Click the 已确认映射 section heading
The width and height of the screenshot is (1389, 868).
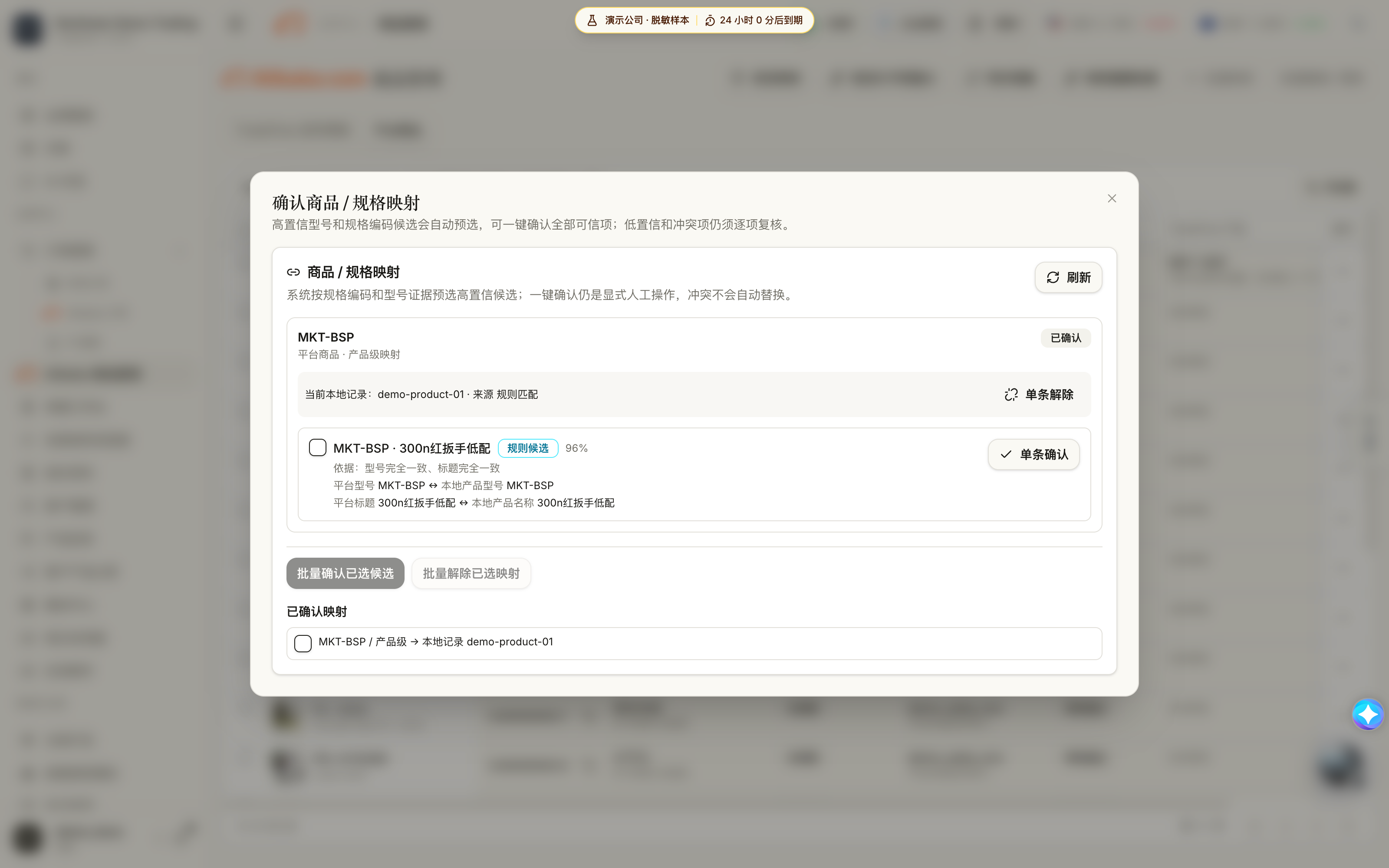pyautogui.click(x=317, y=612)
